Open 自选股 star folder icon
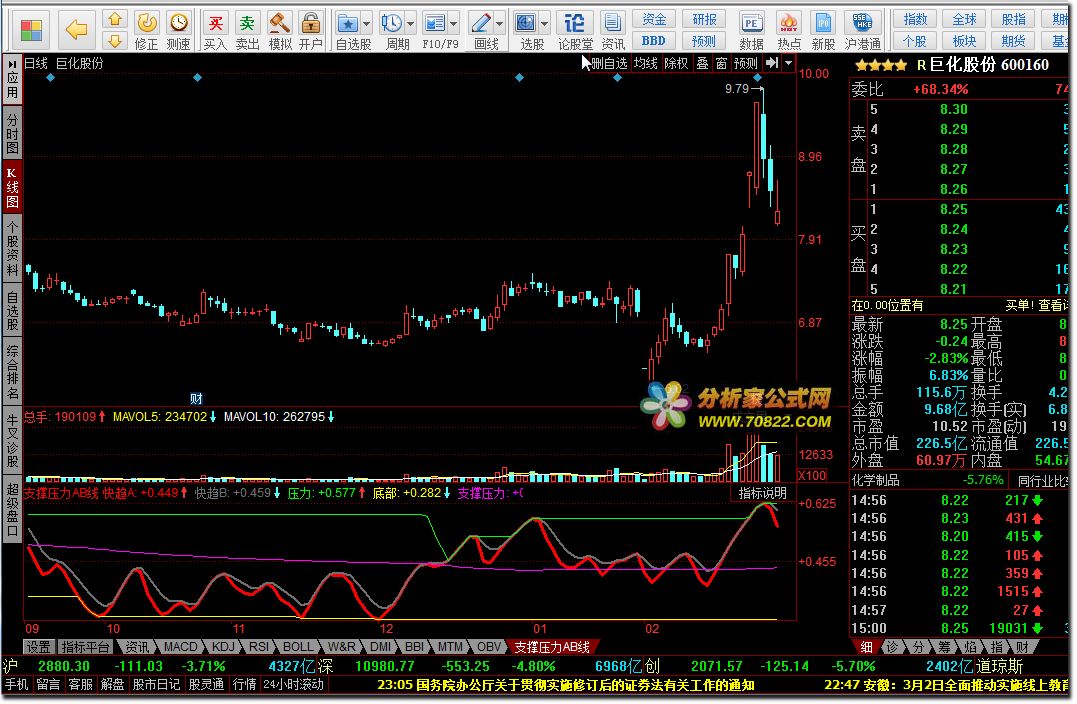Image resolution: width=1077 pixels, height=704 pixels. pyautogui.click(x=348, y=24)
